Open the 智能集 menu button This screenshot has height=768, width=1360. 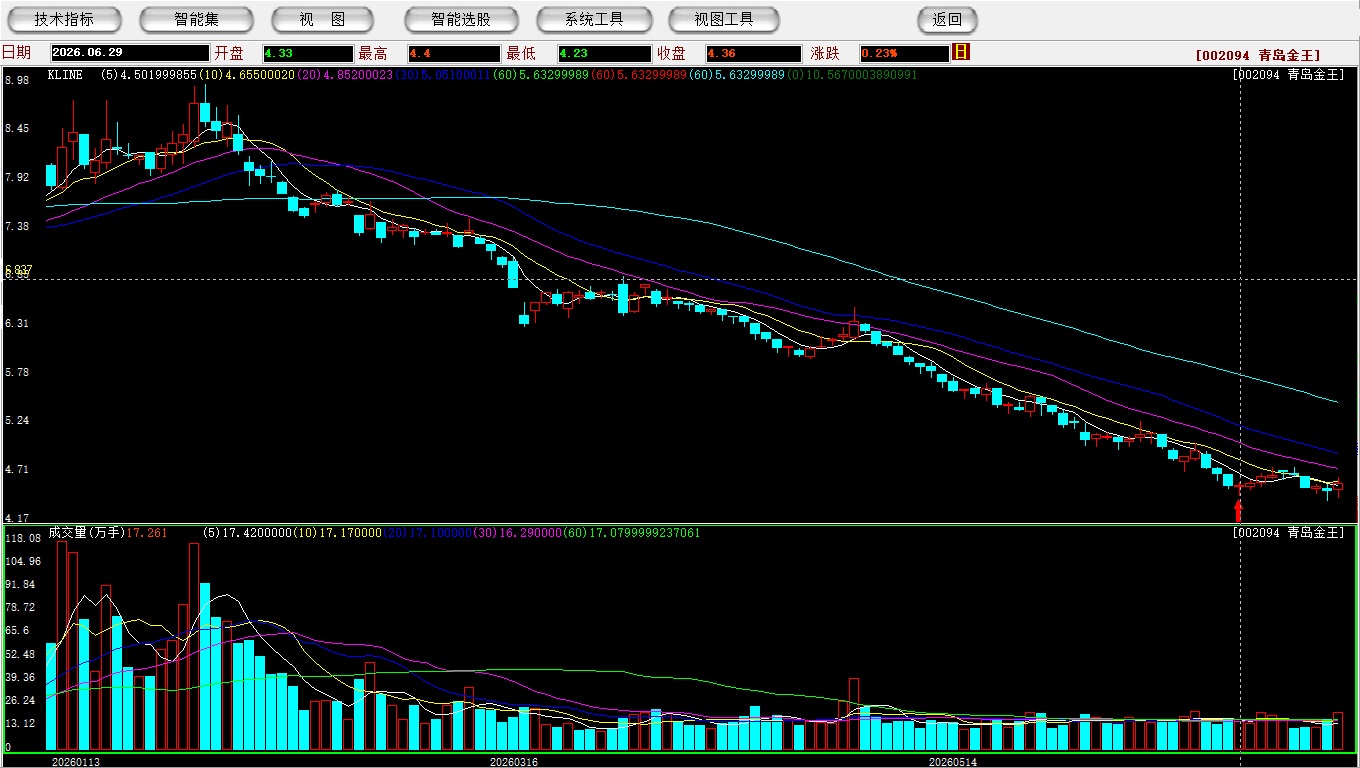point(197,19)
